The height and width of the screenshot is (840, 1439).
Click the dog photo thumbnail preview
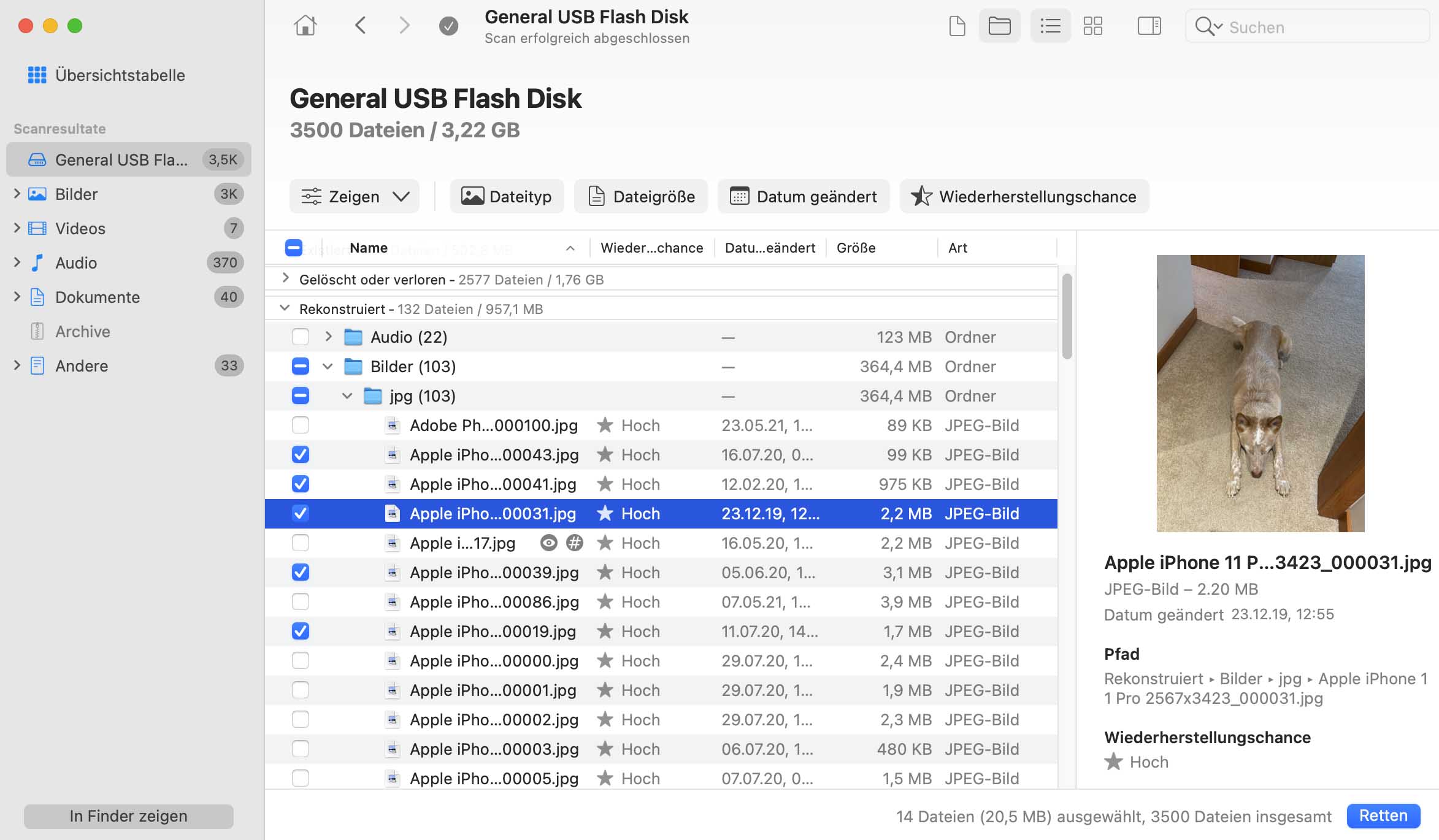[x=1262, y=393]
